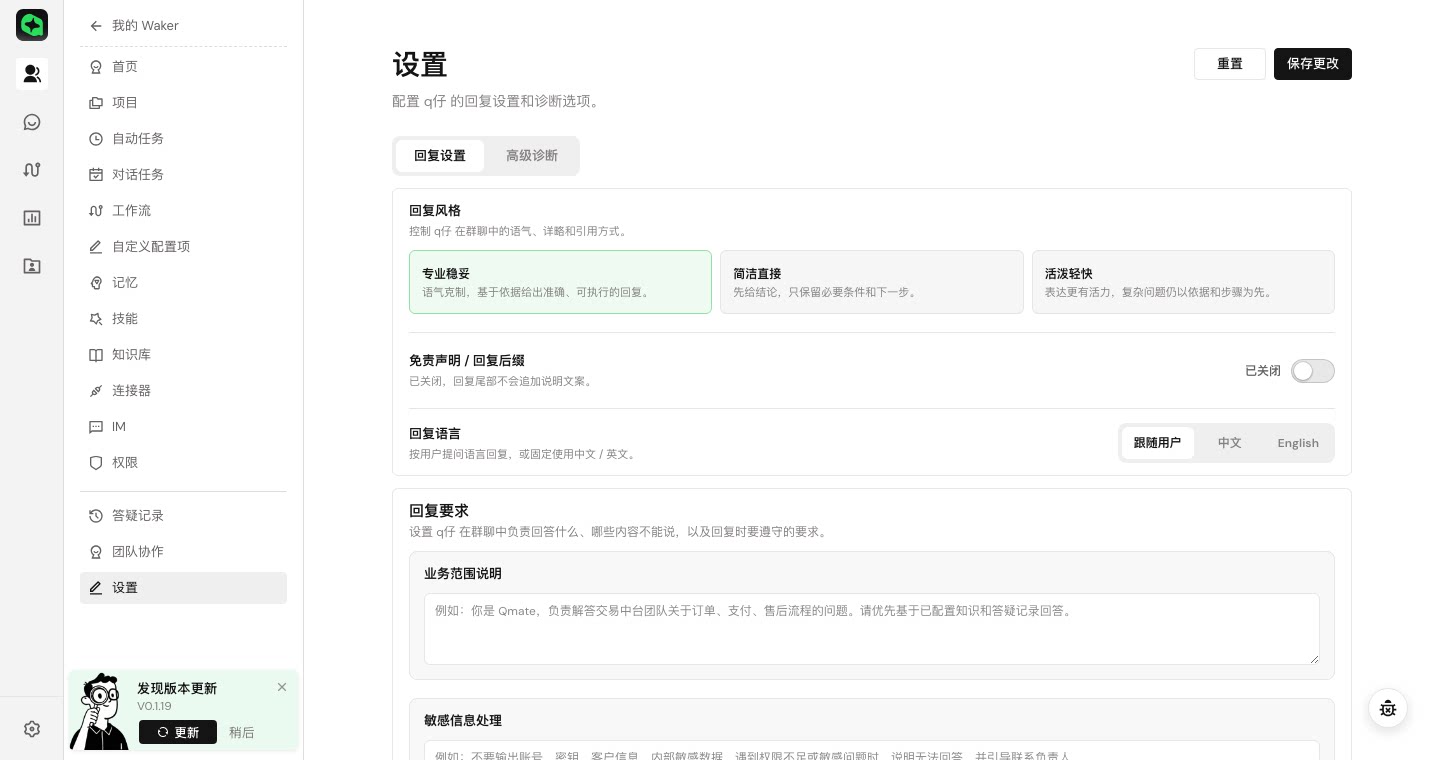1440x760 pixels.
Task: Open the floating bug debug icon
Action: 1388,708
